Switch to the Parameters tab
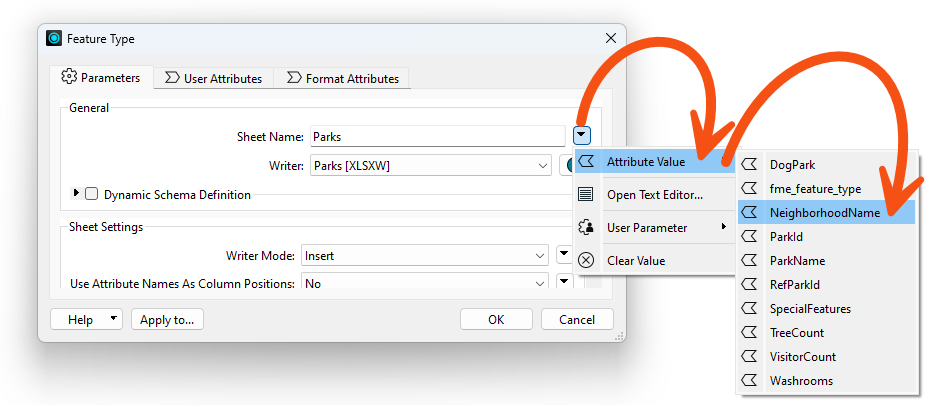The width and height of the screenshot is (930, 405). 101,78
